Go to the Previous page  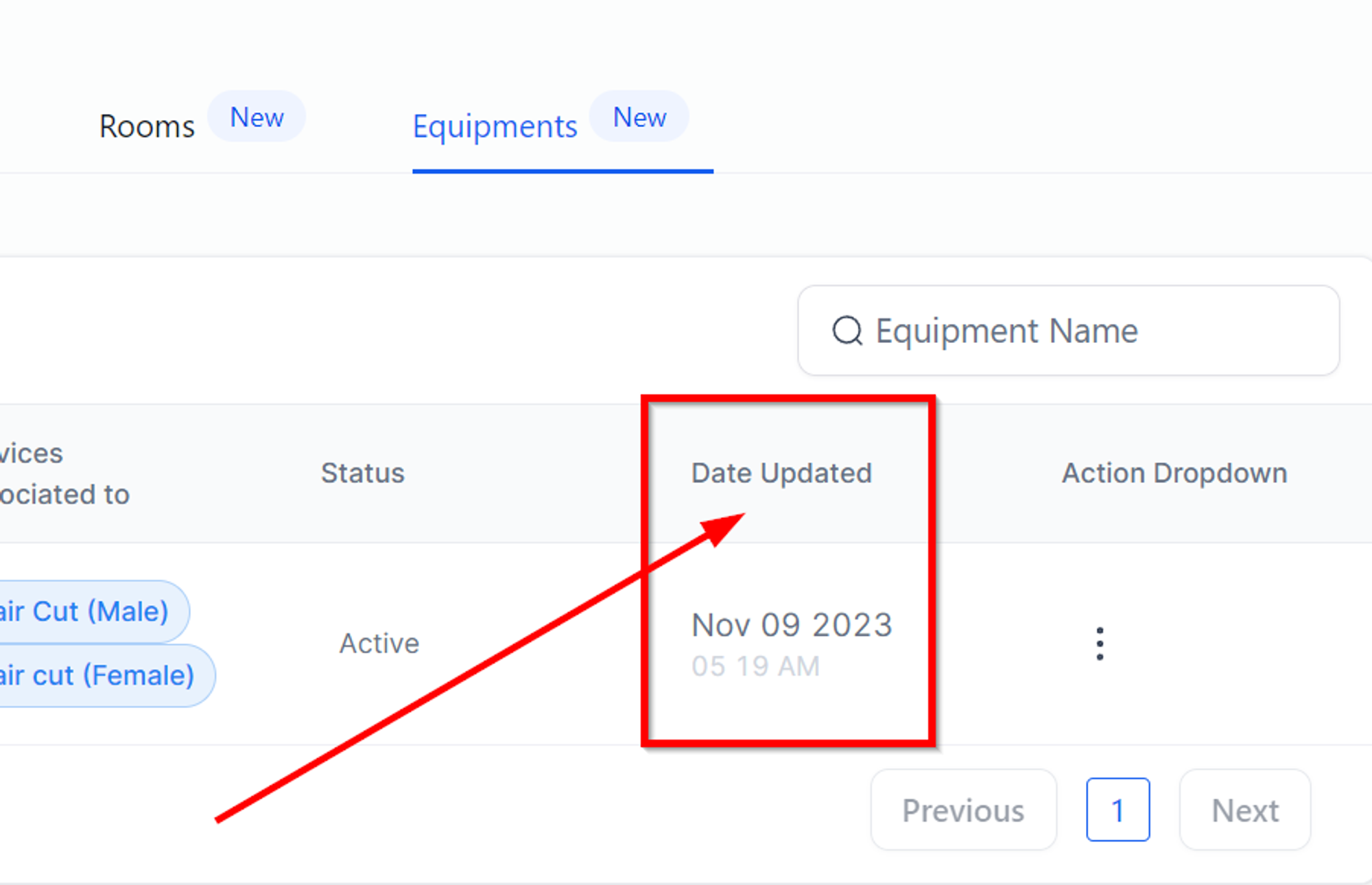[963, 810]
